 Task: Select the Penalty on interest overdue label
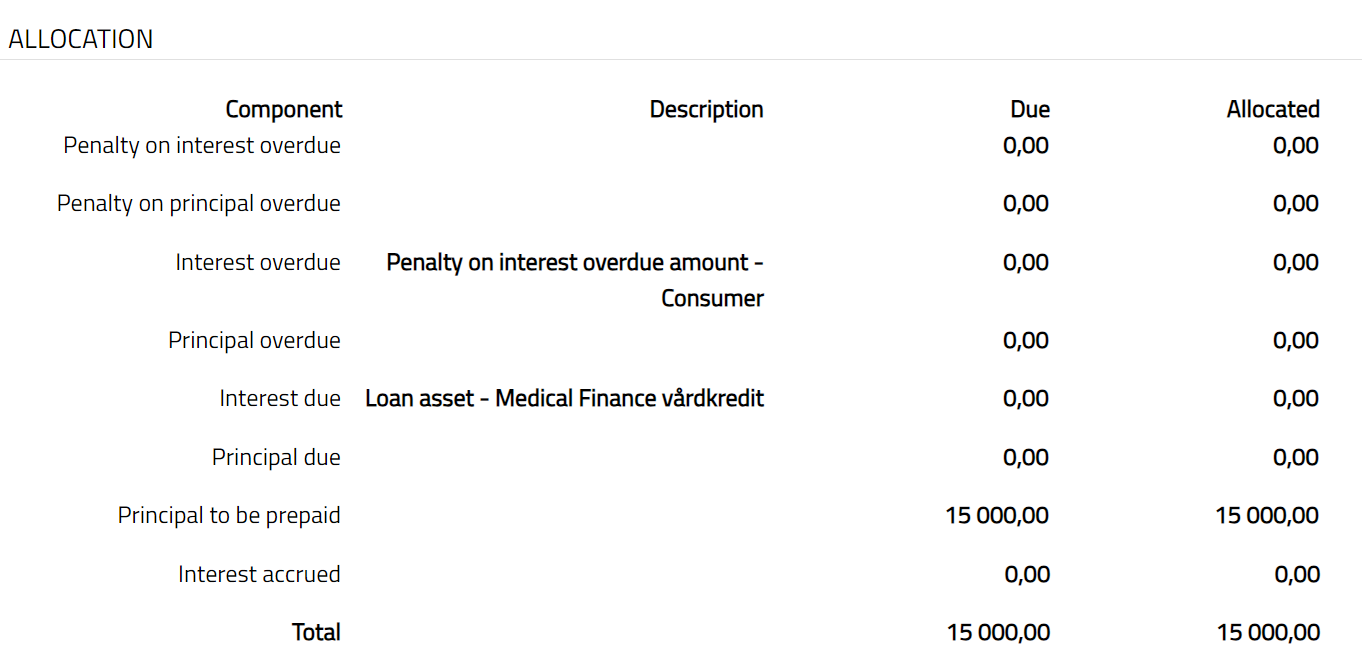click(x=202, y=145)
